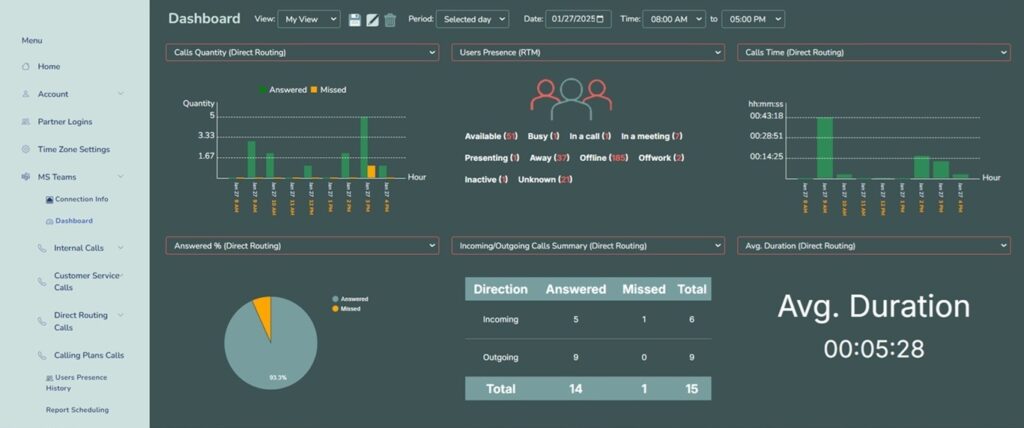The image size is (1024, 428).
Task: Click the users presence people graphic
Action: [x=571, y=99]
